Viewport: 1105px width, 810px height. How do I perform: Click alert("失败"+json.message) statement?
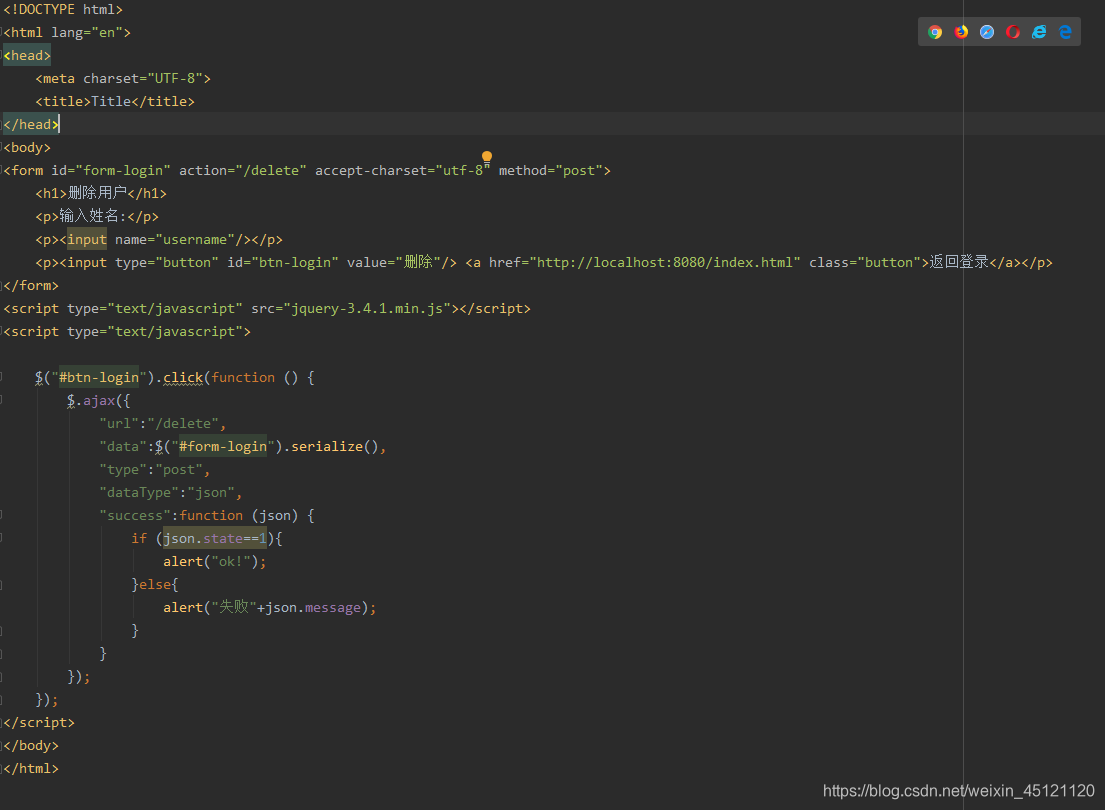tap(270, 608)
